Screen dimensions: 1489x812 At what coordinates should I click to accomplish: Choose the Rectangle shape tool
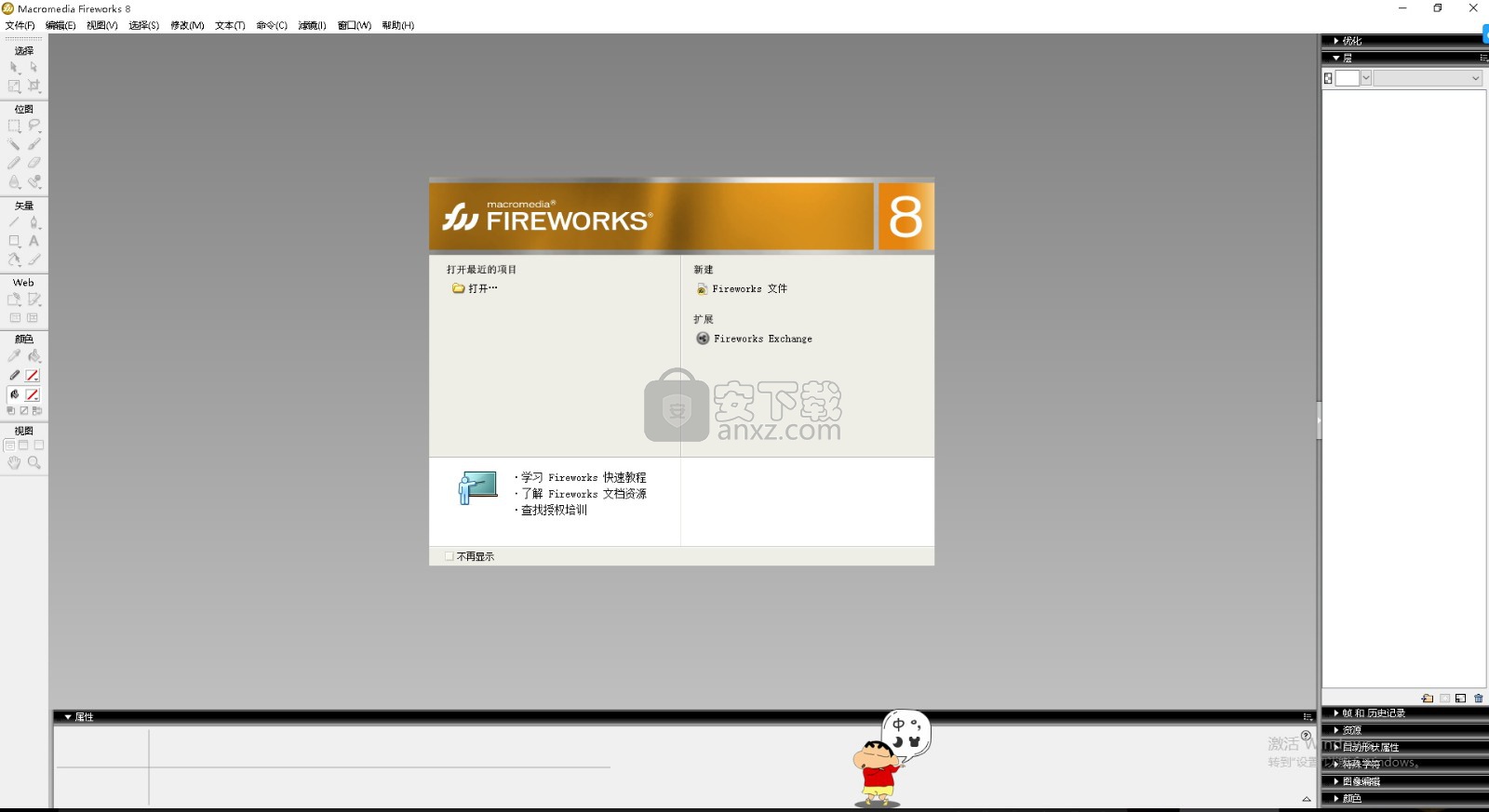[14, 241]
